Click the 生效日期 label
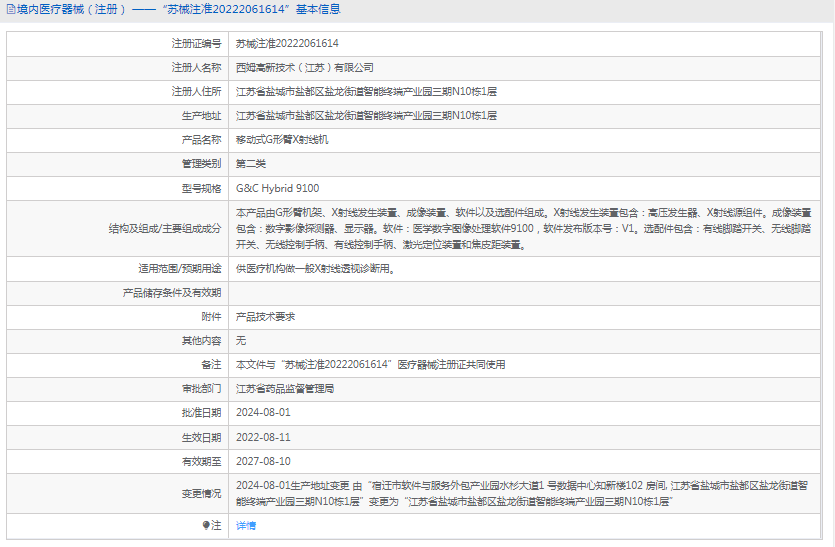 [201, 437]
